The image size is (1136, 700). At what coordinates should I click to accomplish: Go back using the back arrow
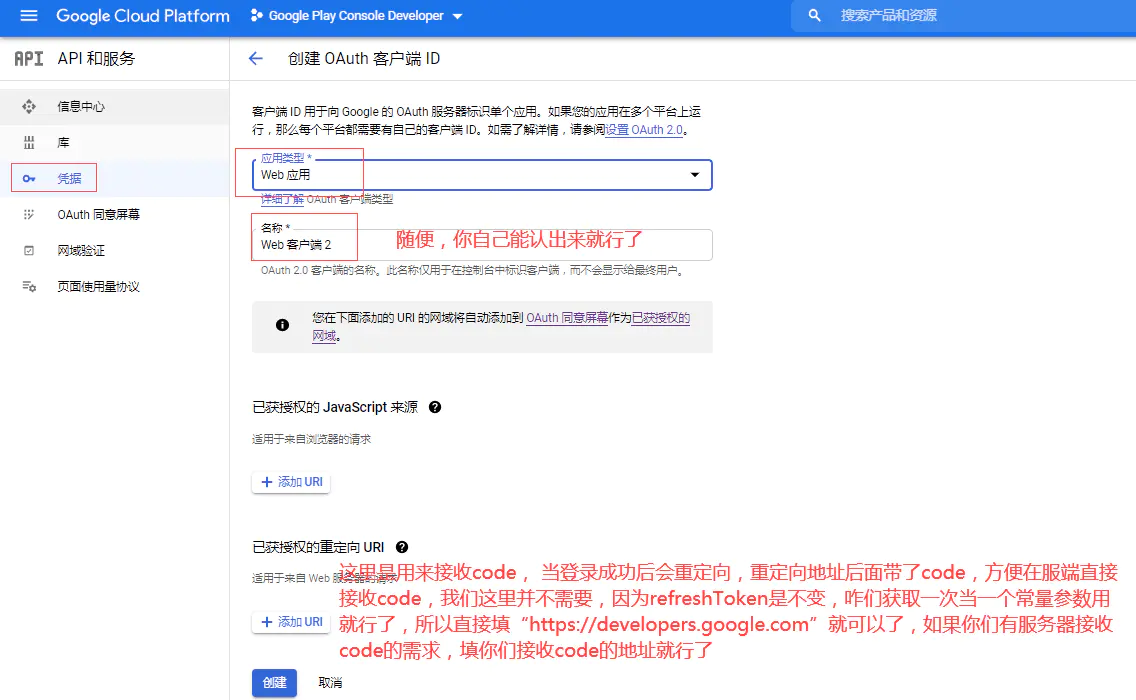[256, 59]
